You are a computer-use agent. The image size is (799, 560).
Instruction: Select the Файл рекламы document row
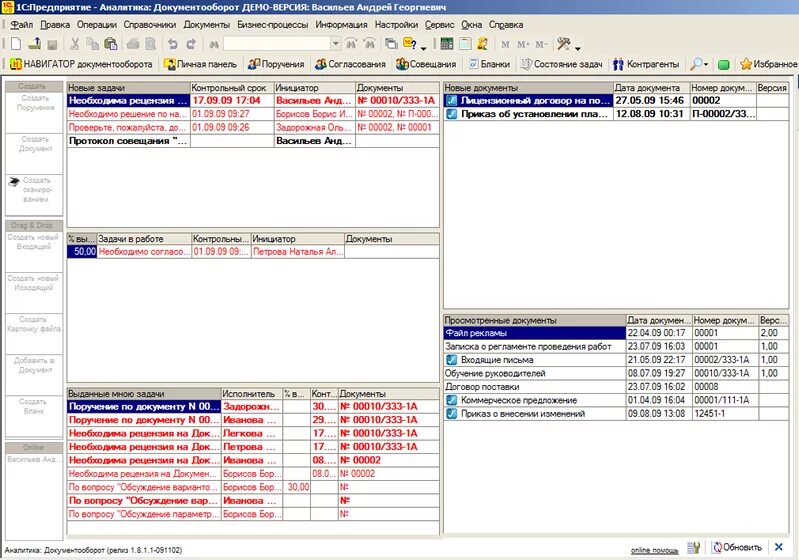pos(616,333)
